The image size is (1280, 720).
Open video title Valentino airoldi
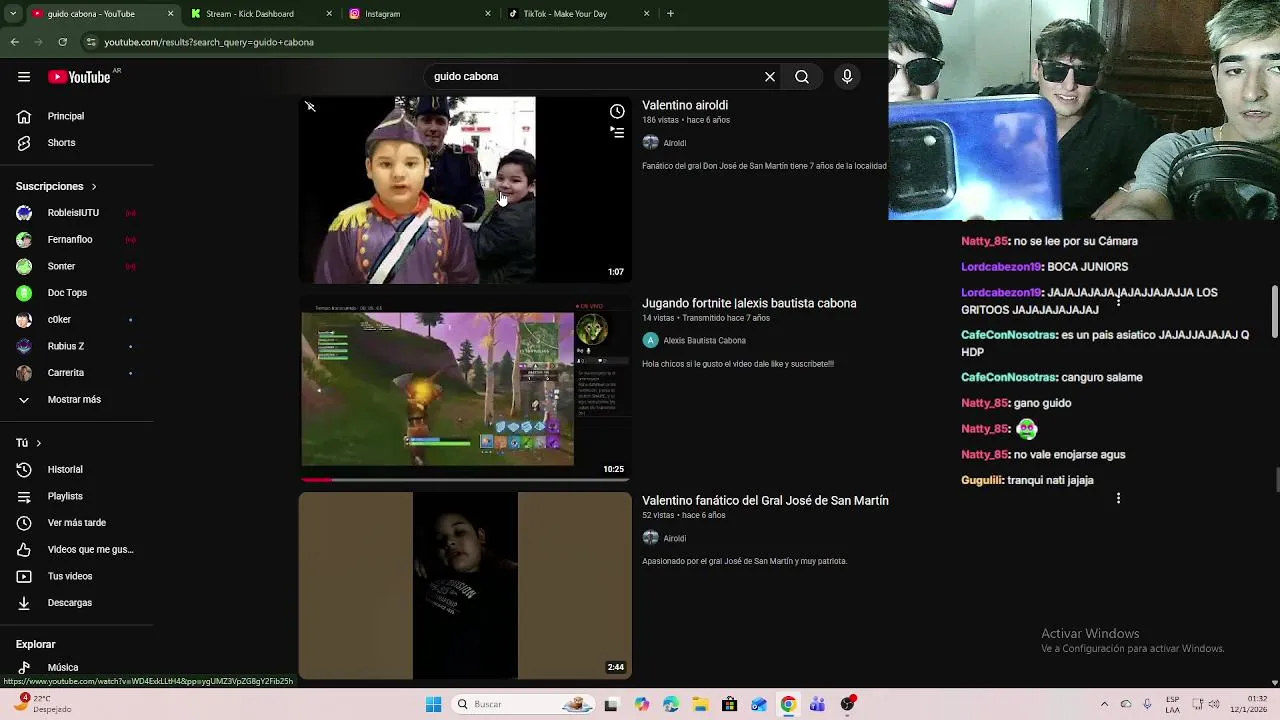pyautogui.click(x=685, y=105)
